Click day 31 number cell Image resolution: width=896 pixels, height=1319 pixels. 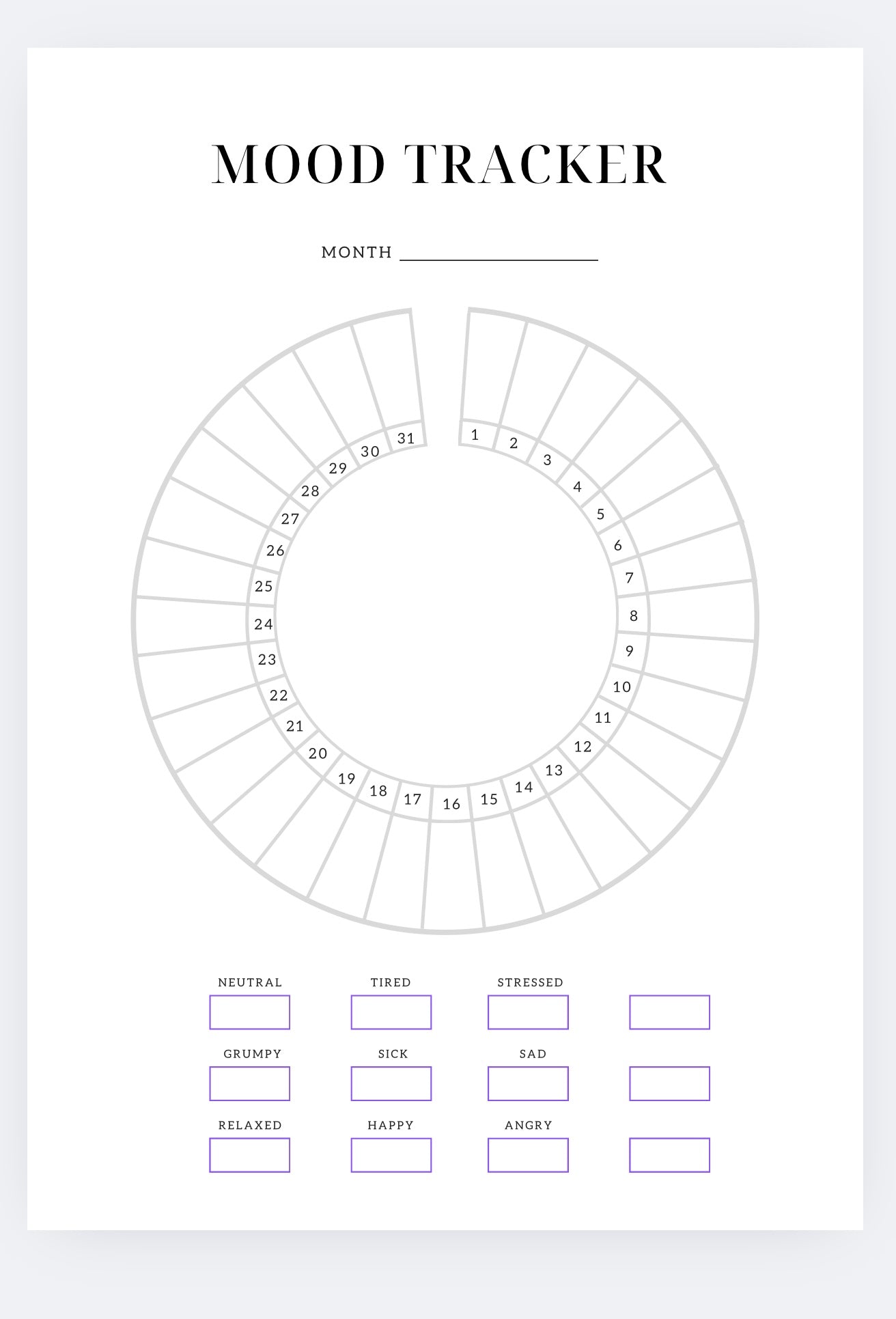(x=407, y=437)
